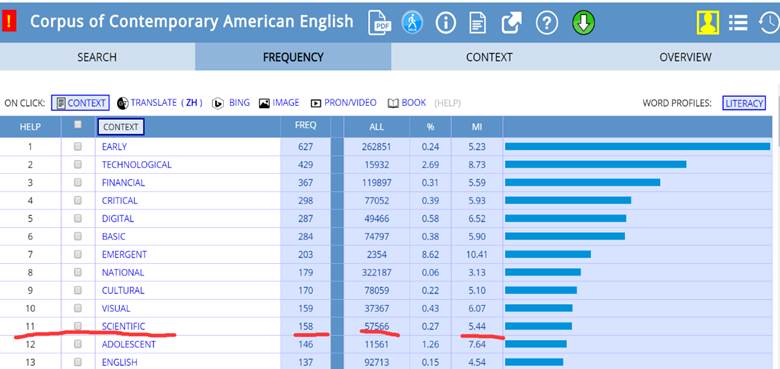This screenshot has height=369, width=780.
Task: Open the text document icon in header
Action: tap(478, 23)
